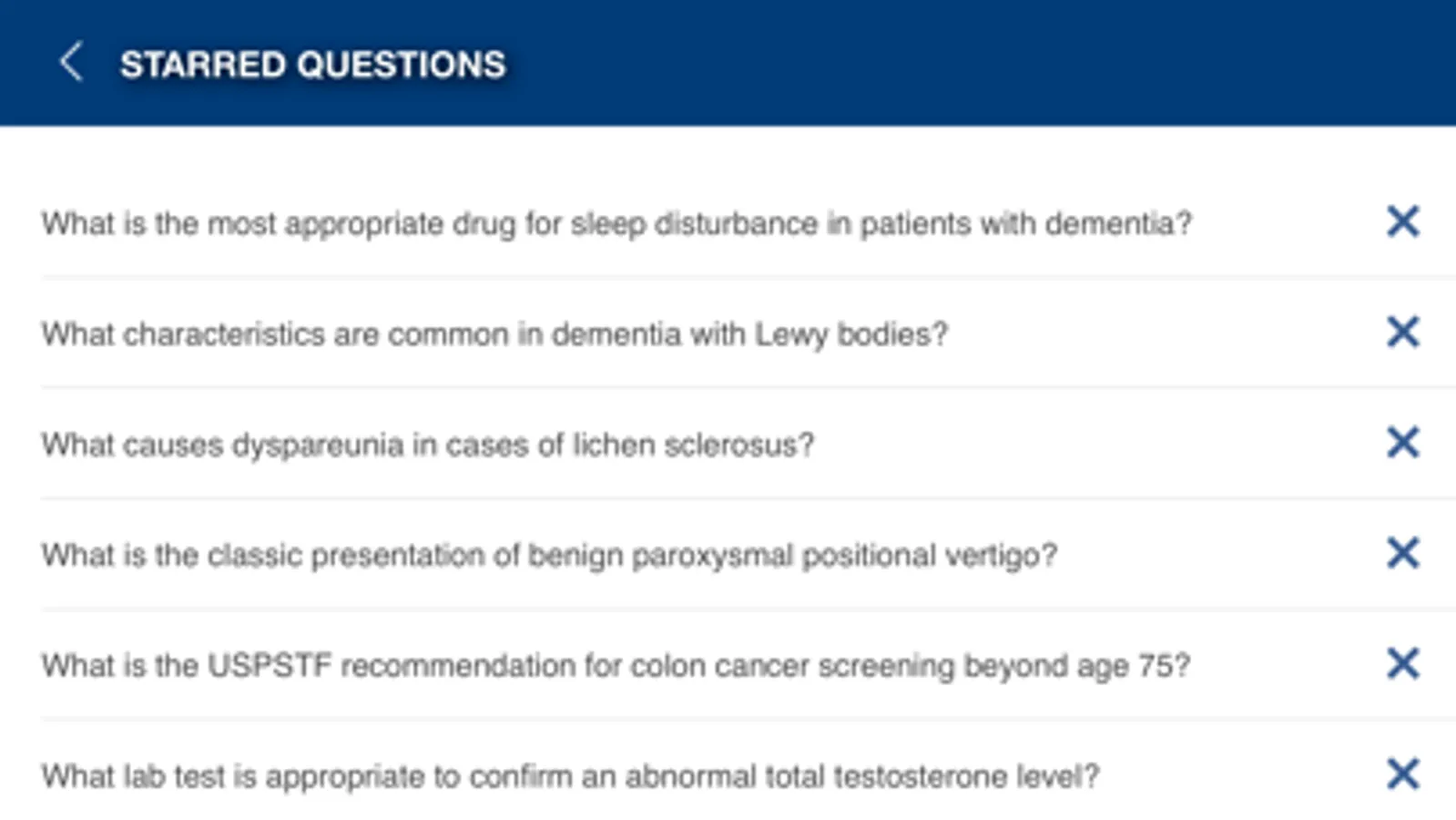The image size is (1456, 820).
Task: Unstar the USPSTF colon cancer question
Action: [x=1402, y=664]
